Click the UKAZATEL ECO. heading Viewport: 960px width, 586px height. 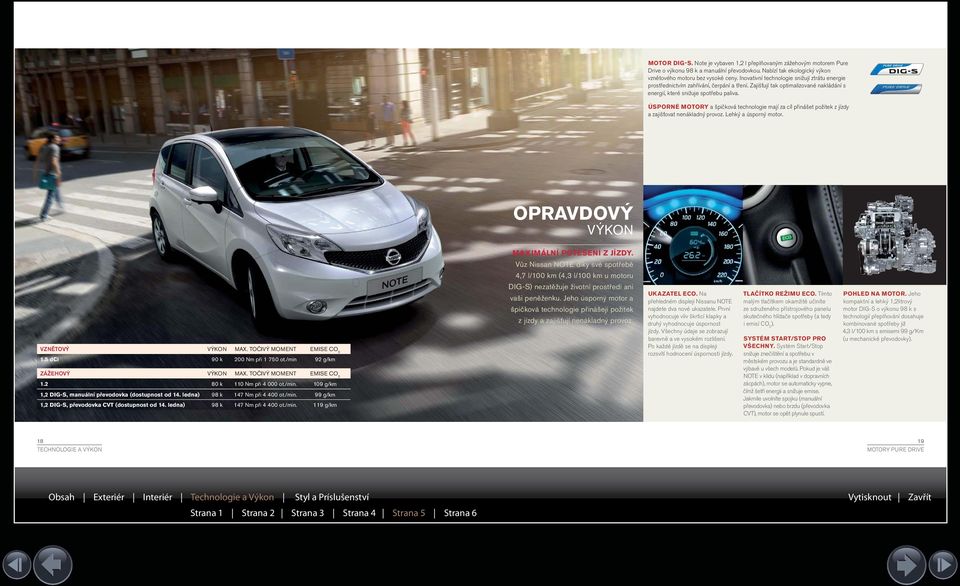pyautogui.click(x=672, y=294)
